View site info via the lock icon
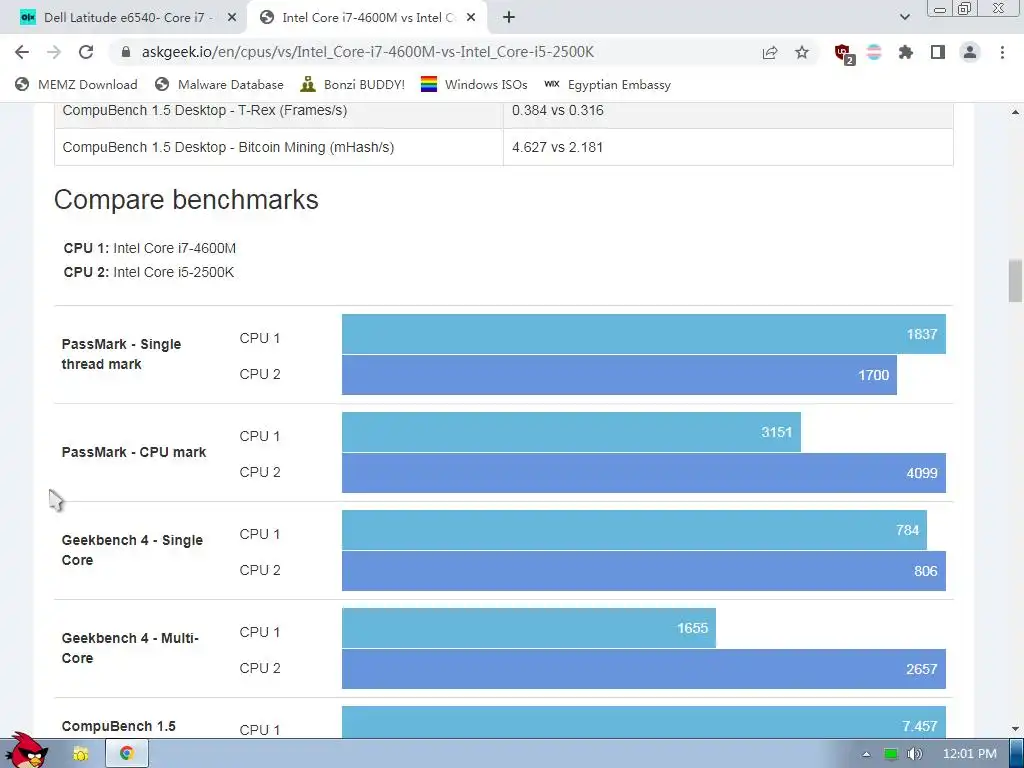The height and width of the screenshot is (768, 1024). [126, 52]
